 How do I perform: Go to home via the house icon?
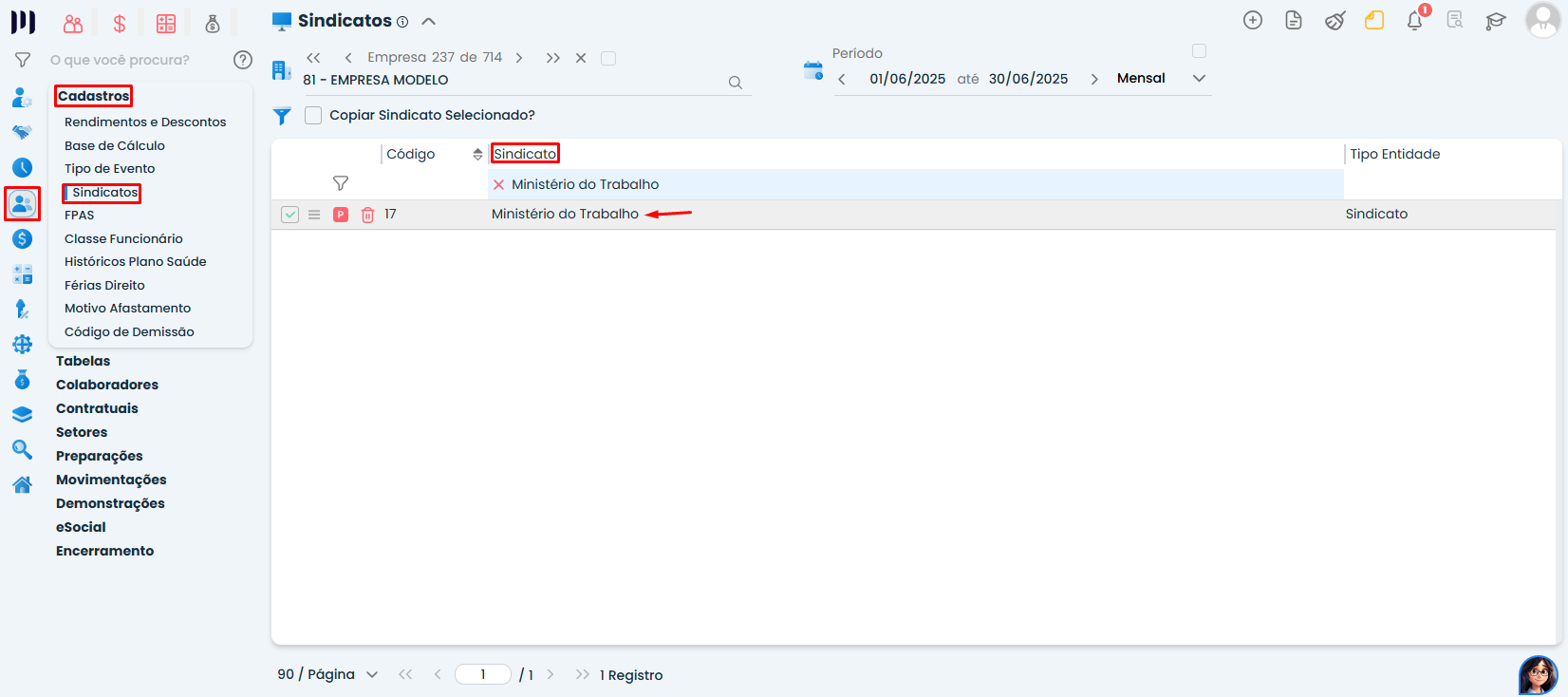coord(23,484)
